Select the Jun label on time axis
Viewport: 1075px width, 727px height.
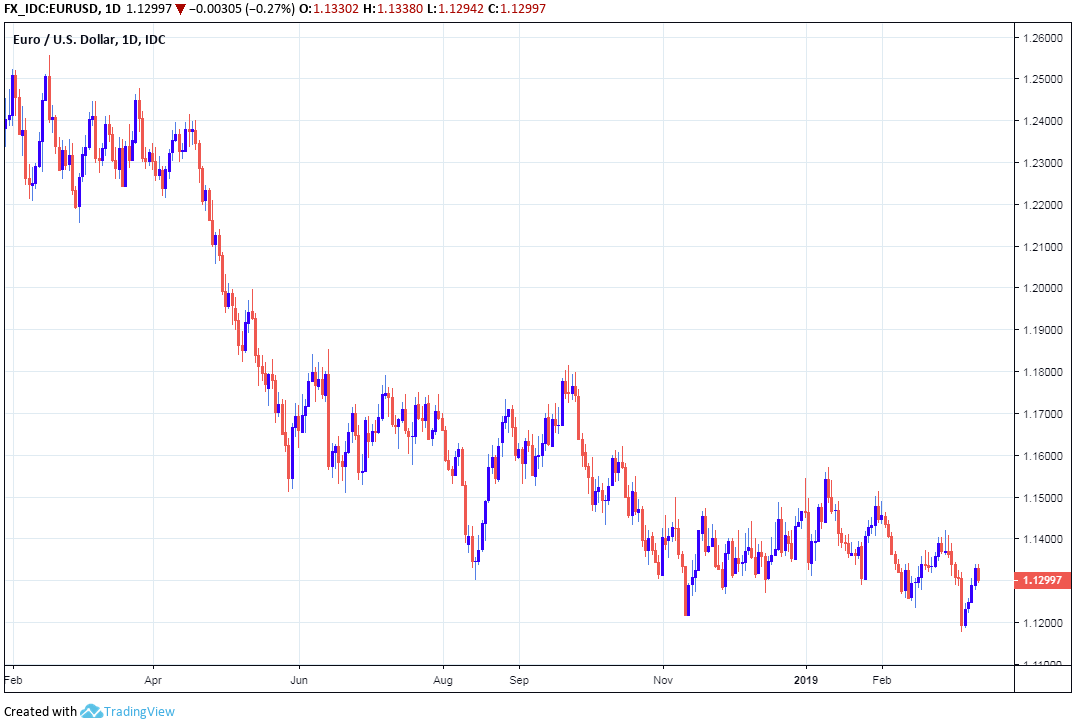point(299,677)
